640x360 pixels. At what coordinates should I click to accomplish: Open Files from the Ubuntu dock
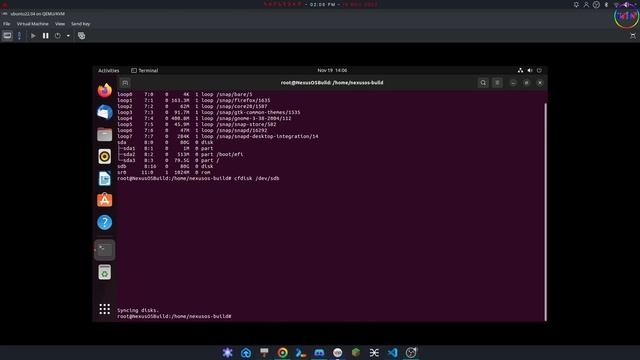[104, 134]
